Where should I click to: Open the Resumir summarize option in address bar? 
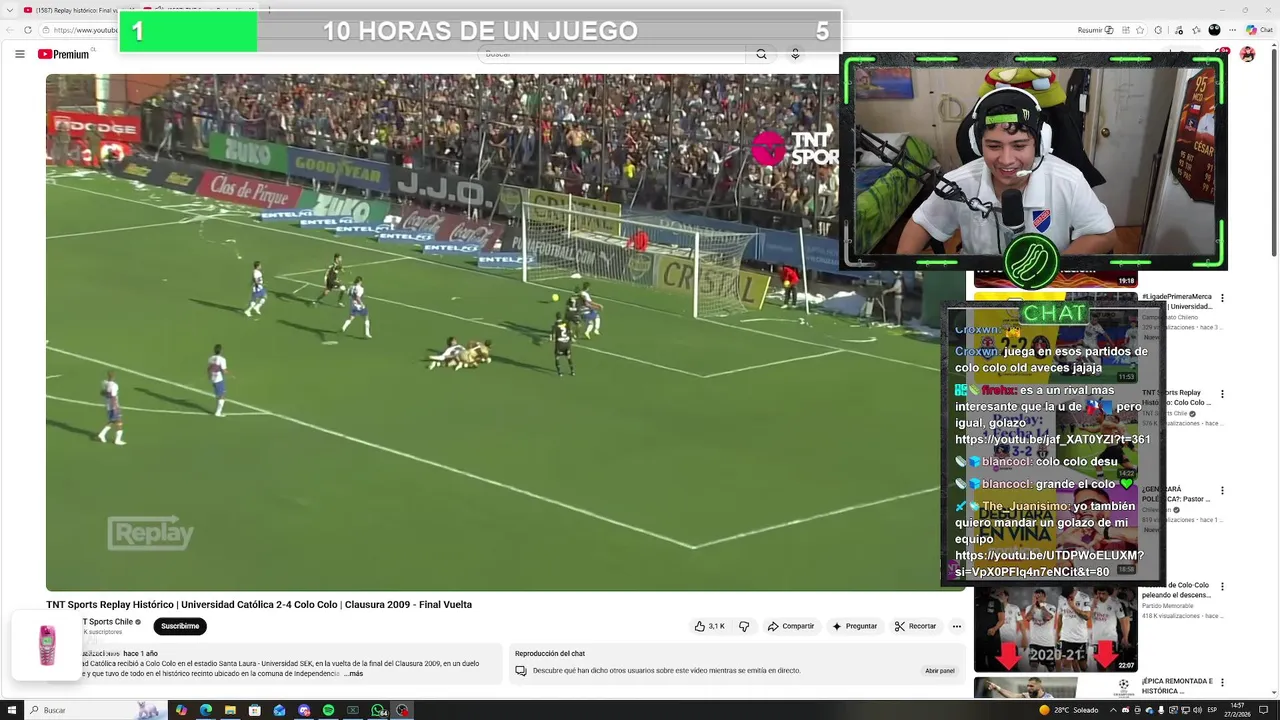pyautogui.click(x=1095, y=30)
